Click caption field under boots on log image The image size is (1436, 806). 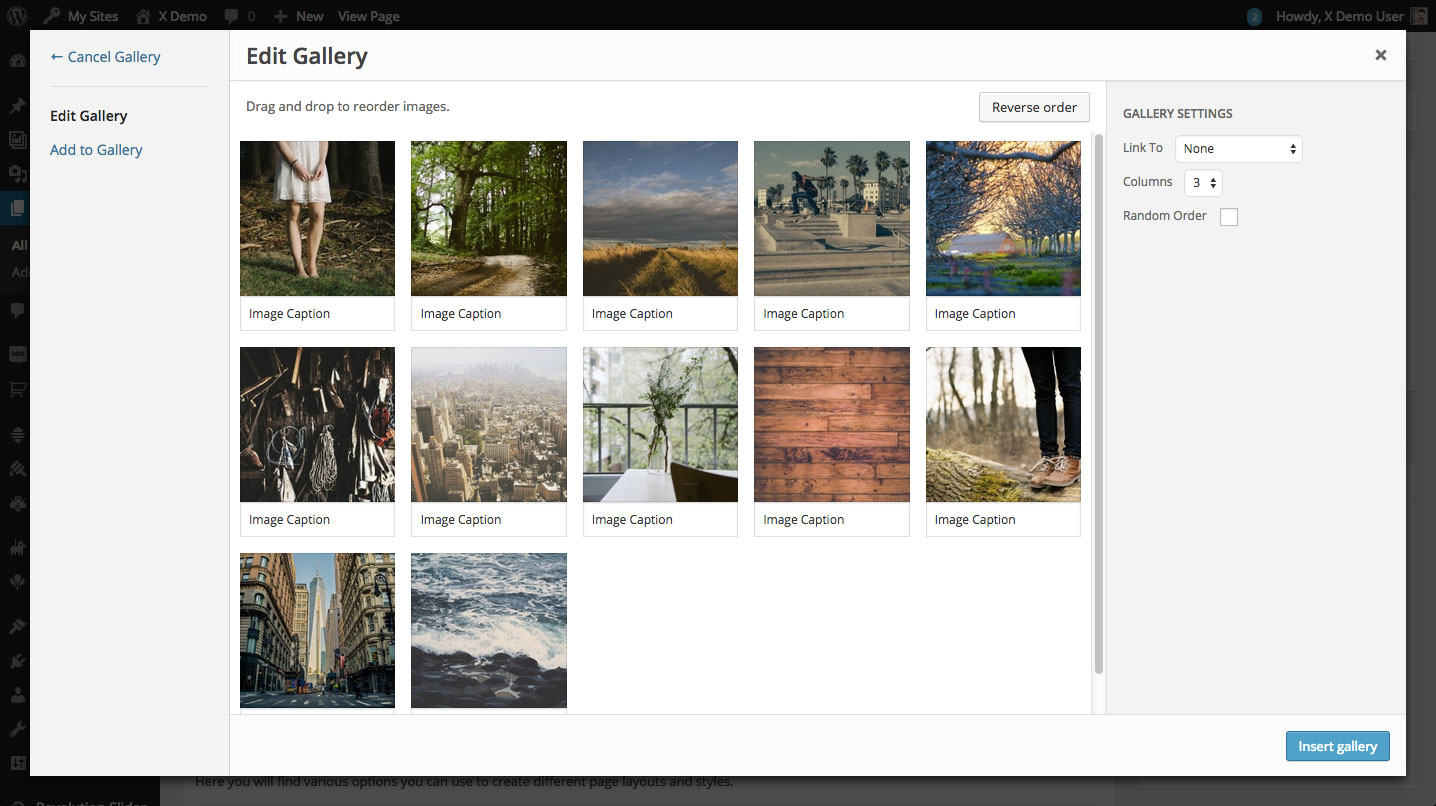coord(1003,519)
